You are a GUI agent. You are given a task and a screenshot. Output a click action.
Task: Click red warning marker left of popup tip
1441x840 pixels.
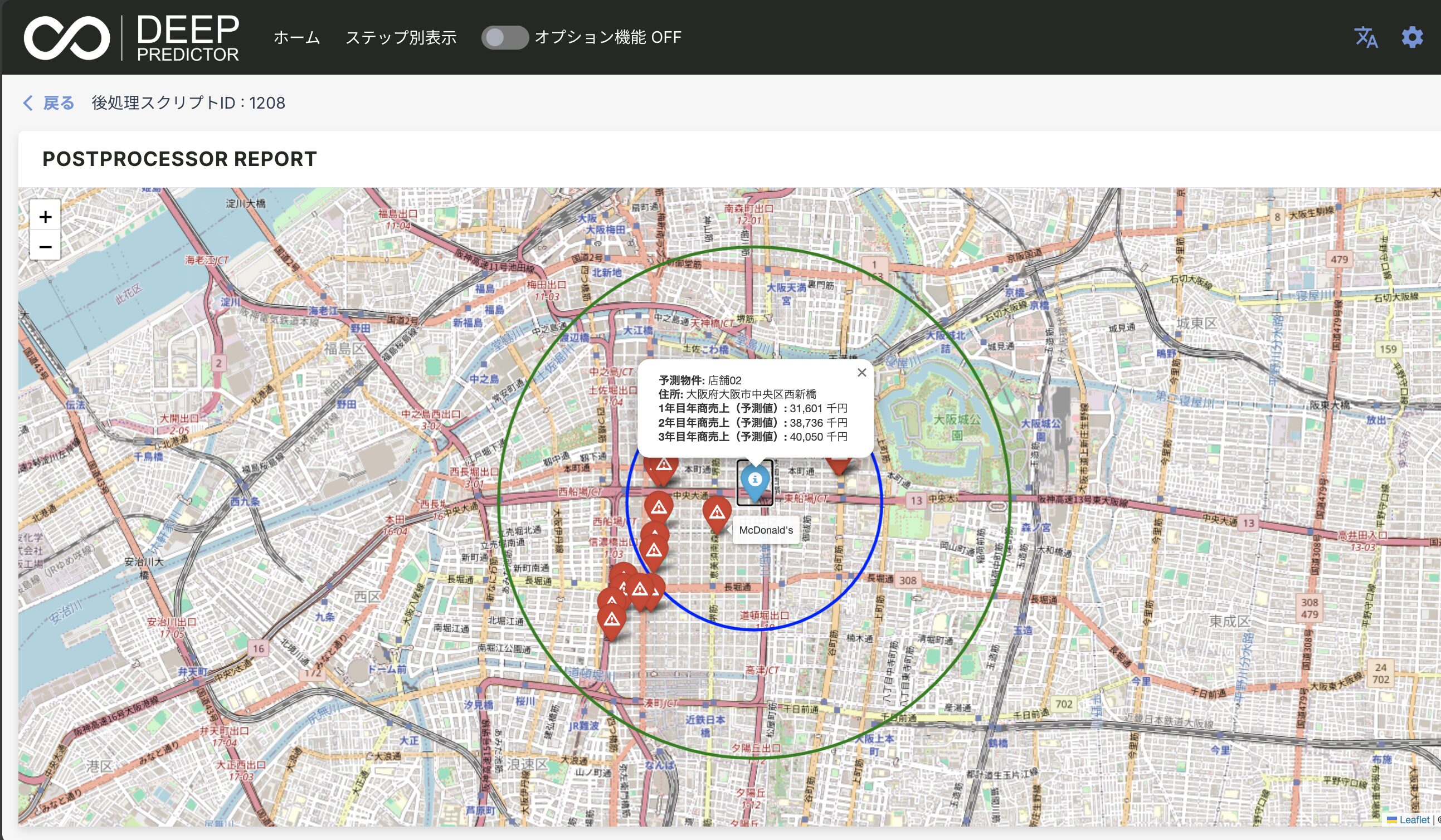point(663,468)
